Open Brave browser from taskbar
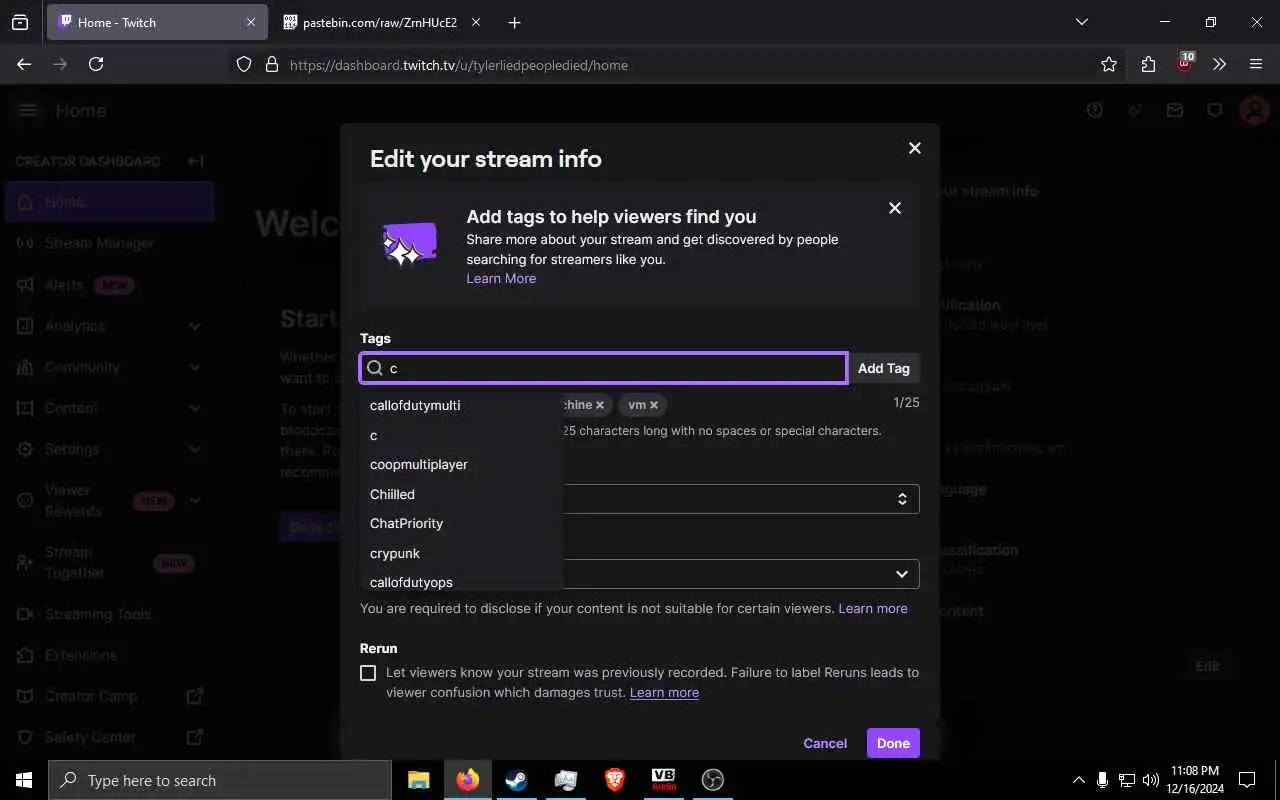This screenshot has width=1280, height=800. (615, 780)
